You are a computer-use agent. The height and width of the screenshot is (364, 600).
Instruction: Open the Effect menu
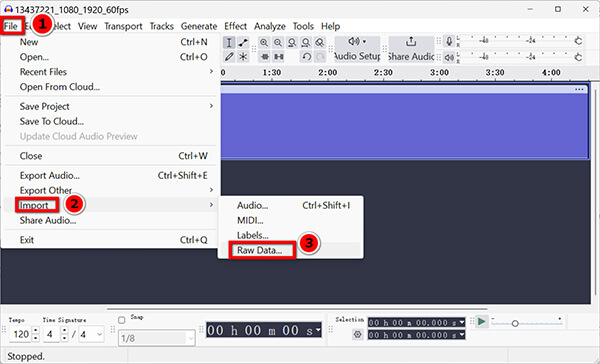pyautogui.click(x=235, y=26)
